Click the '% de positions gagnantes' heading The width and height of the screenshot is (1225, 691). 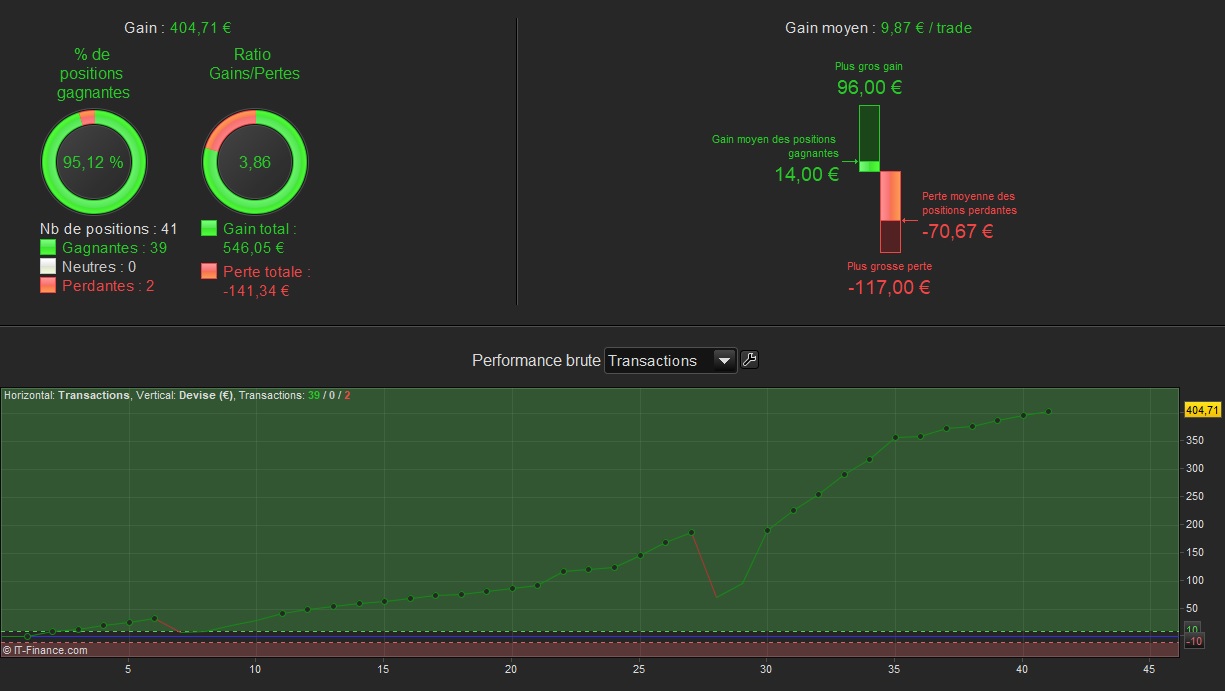[94, 73]
